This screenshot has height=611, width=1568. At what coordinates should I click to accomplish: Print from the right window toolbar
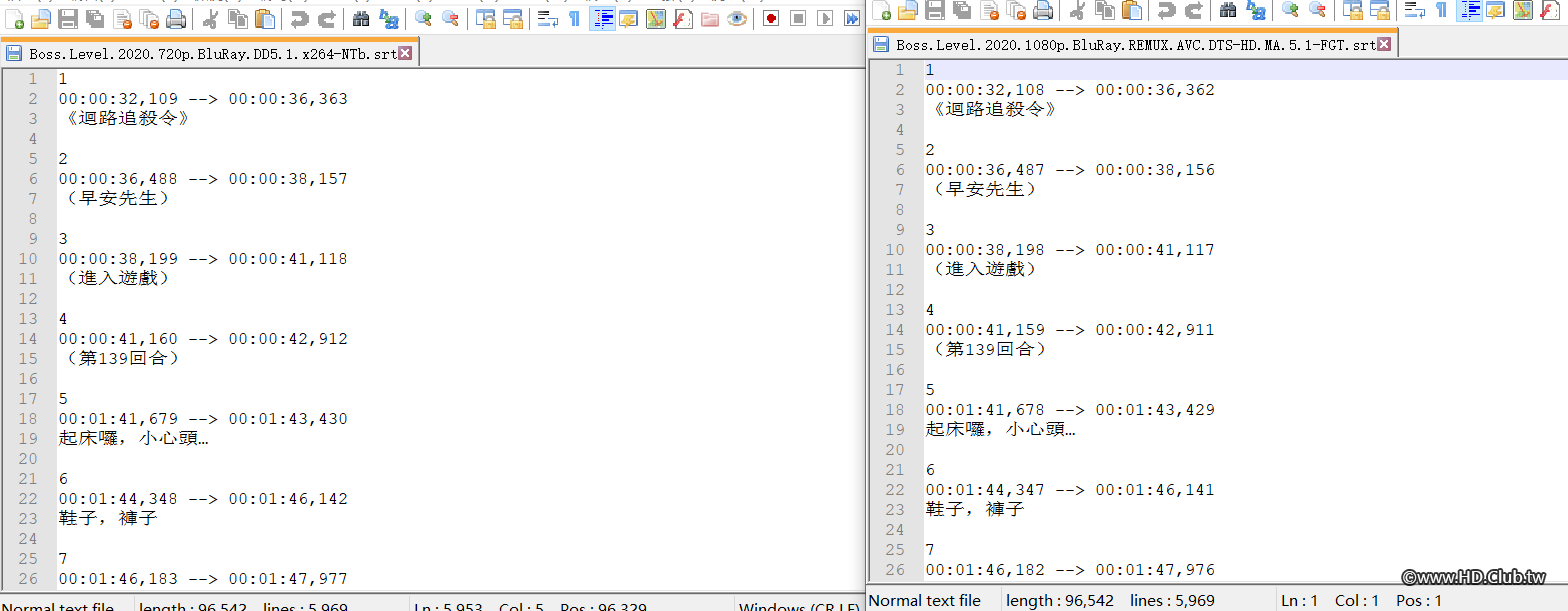pyautogui.click(x=1043, y=11)
